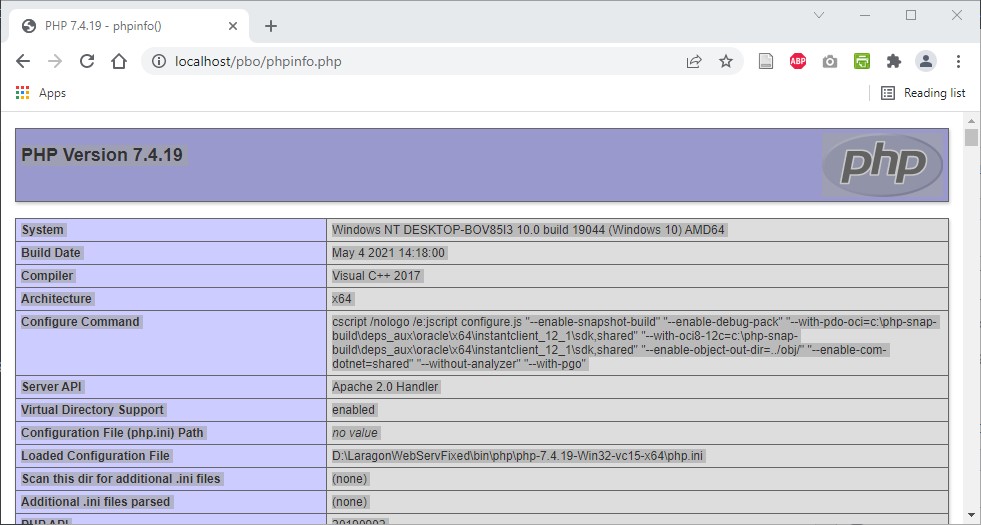
Task: Click the D:\LaragonWebServFixed php.ini path
Action: point(518,456)
